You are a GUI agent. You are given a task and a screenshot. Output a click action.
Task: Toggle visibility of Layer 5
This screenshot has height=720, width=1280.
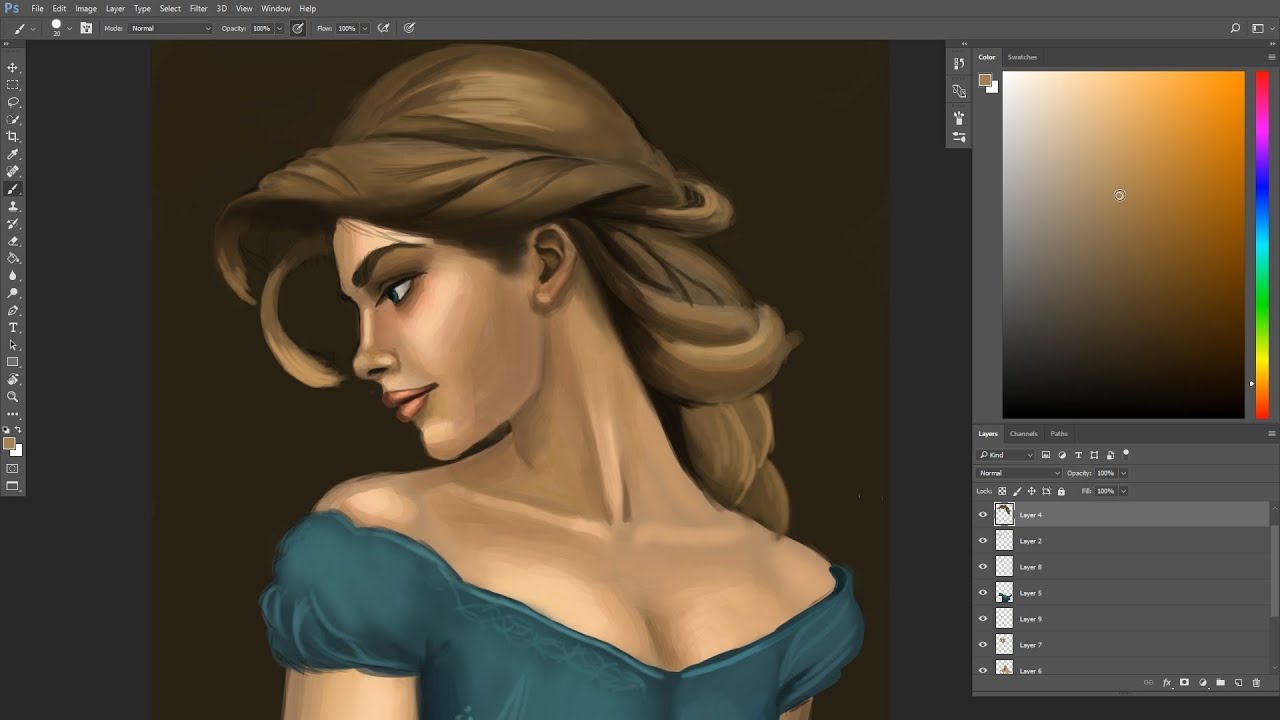click(983, 593)
